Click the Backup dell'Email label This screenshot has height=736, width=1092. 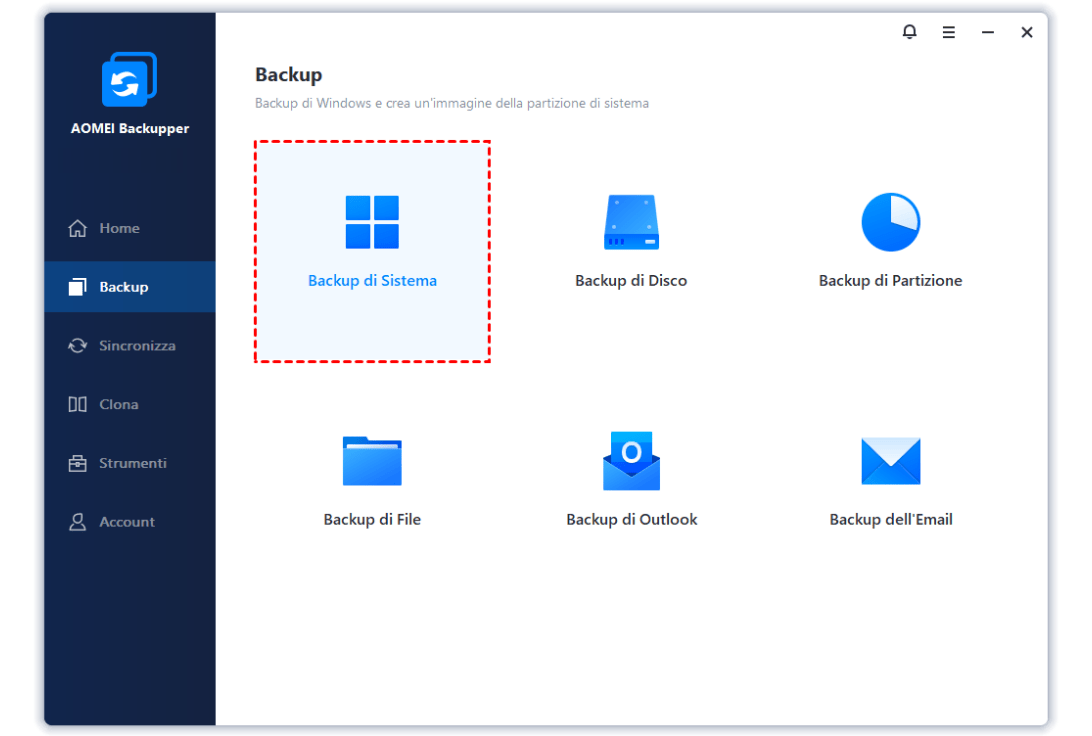point(891,519)
